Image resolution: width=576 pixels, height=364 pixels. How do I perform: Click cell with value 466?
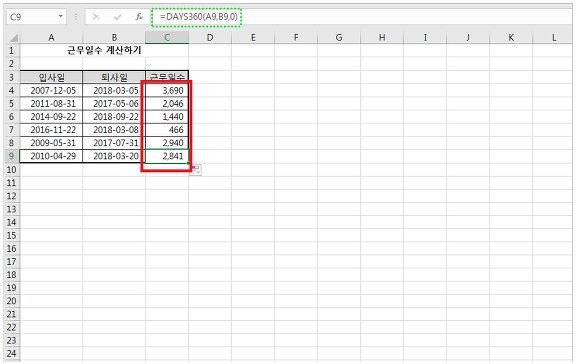167,130
